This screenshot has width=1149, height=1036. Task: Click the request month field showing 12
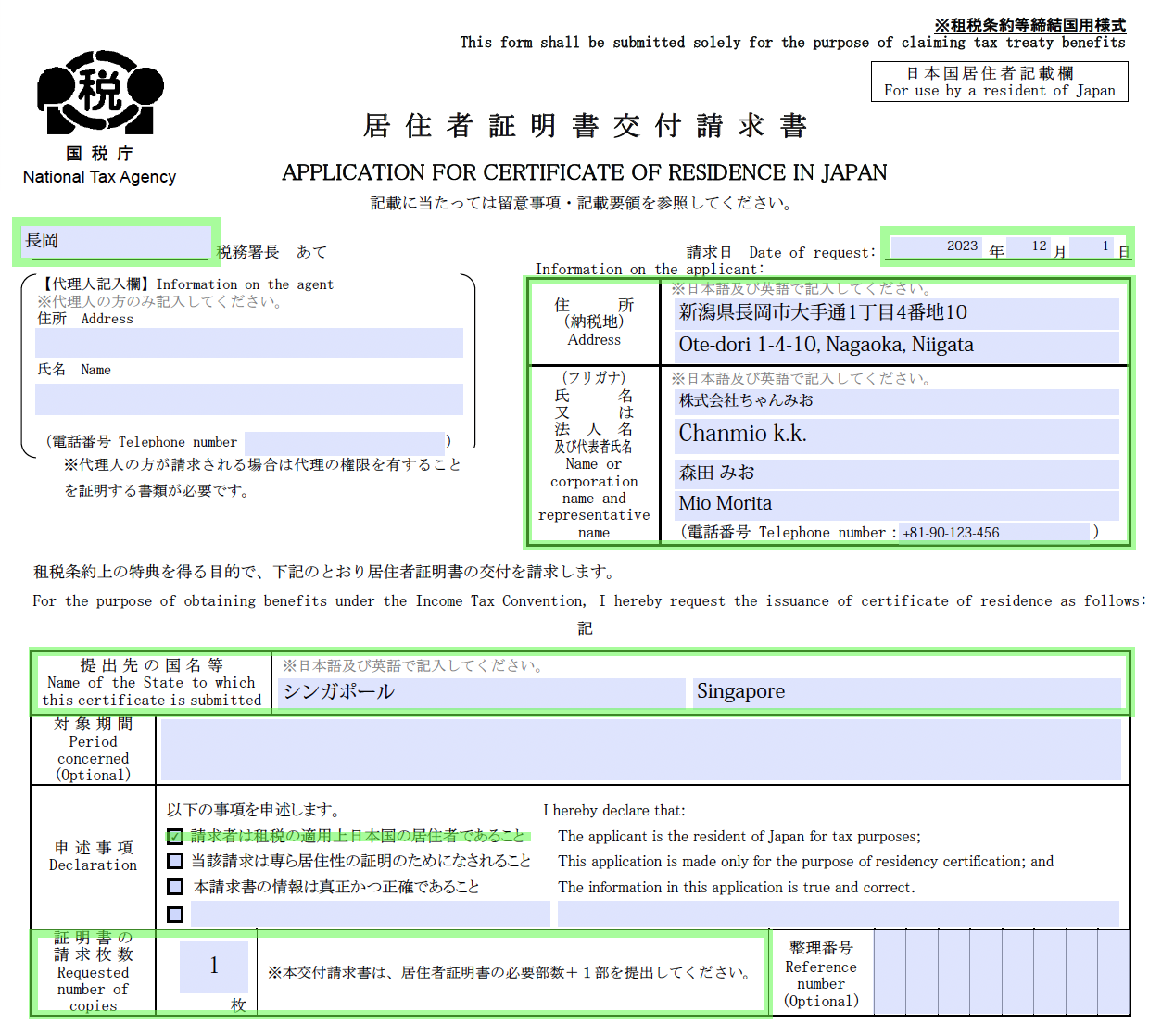(1027, 246)
